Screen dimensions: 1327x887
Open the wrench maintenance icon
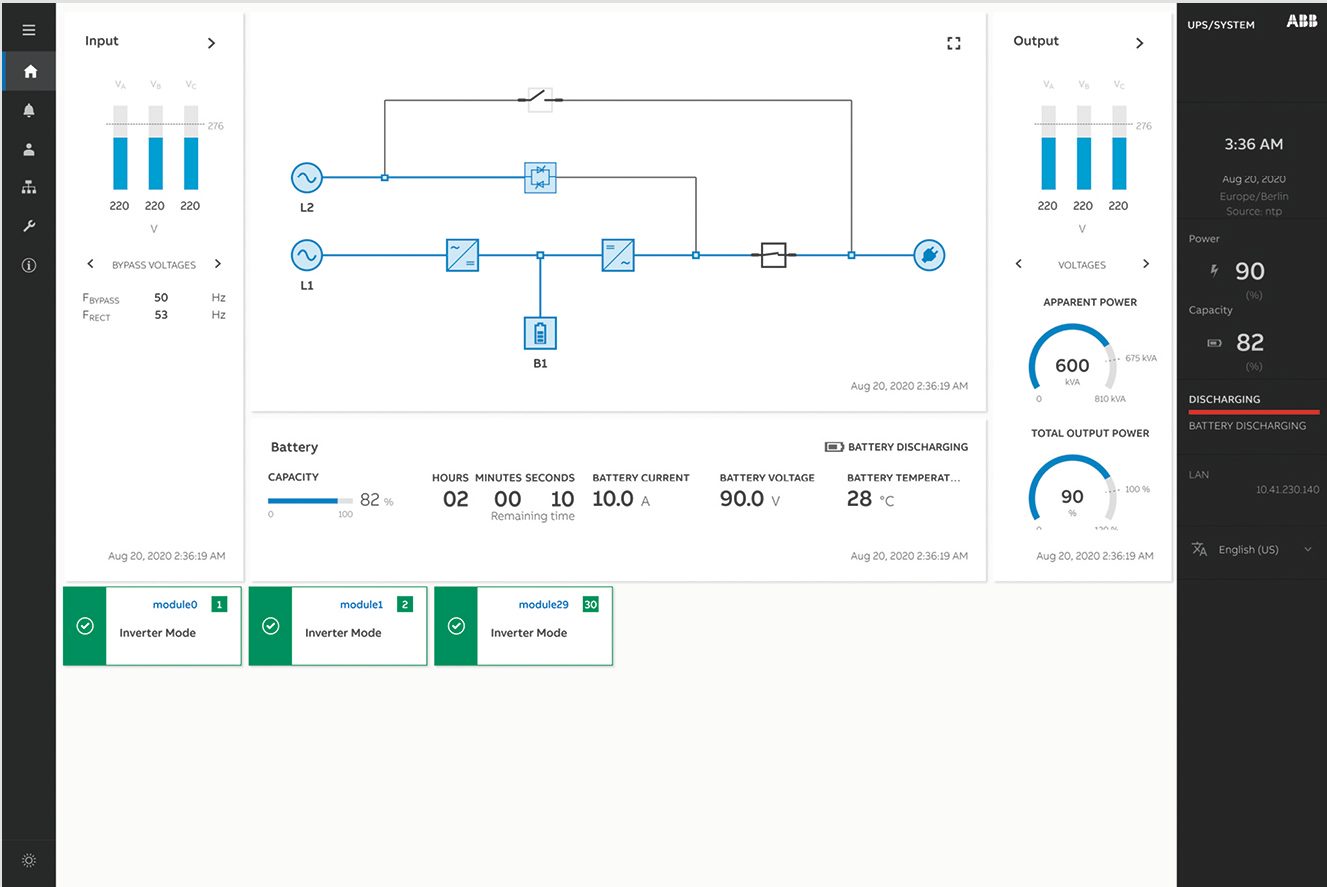tap(29, 226)
